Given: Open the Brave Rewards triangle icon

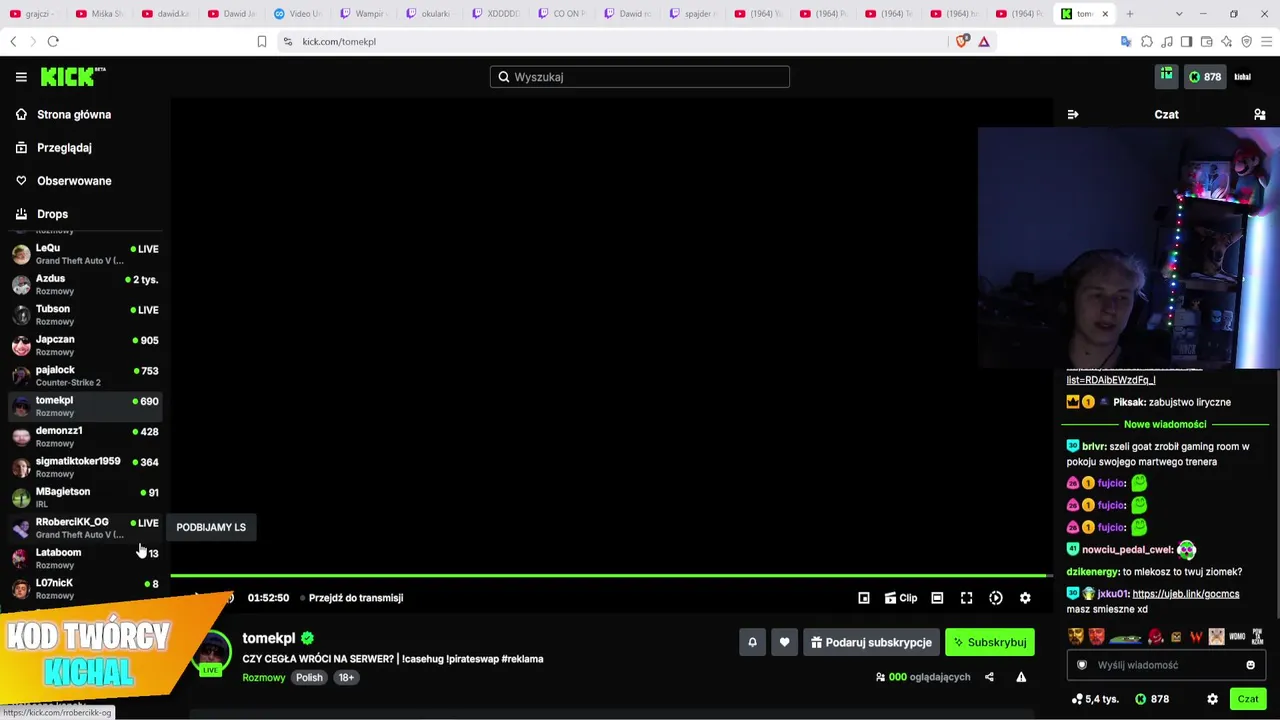Looking at the screenshot, I should pos(984,41).
